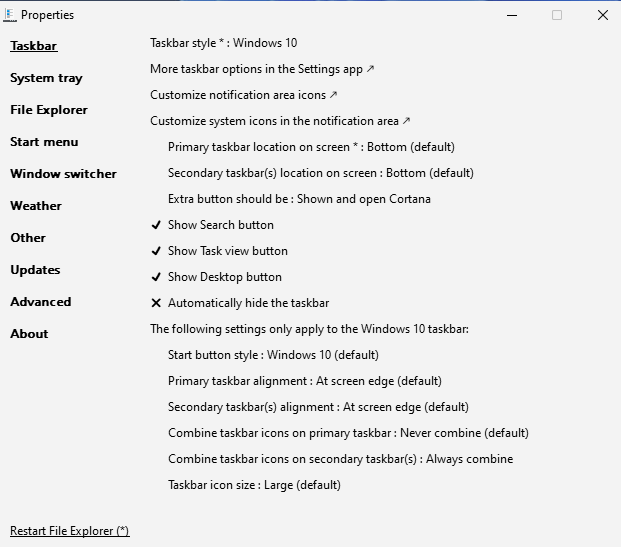
Task: Change Taskbar style Windows 10 option
Action: coord(224,43)
